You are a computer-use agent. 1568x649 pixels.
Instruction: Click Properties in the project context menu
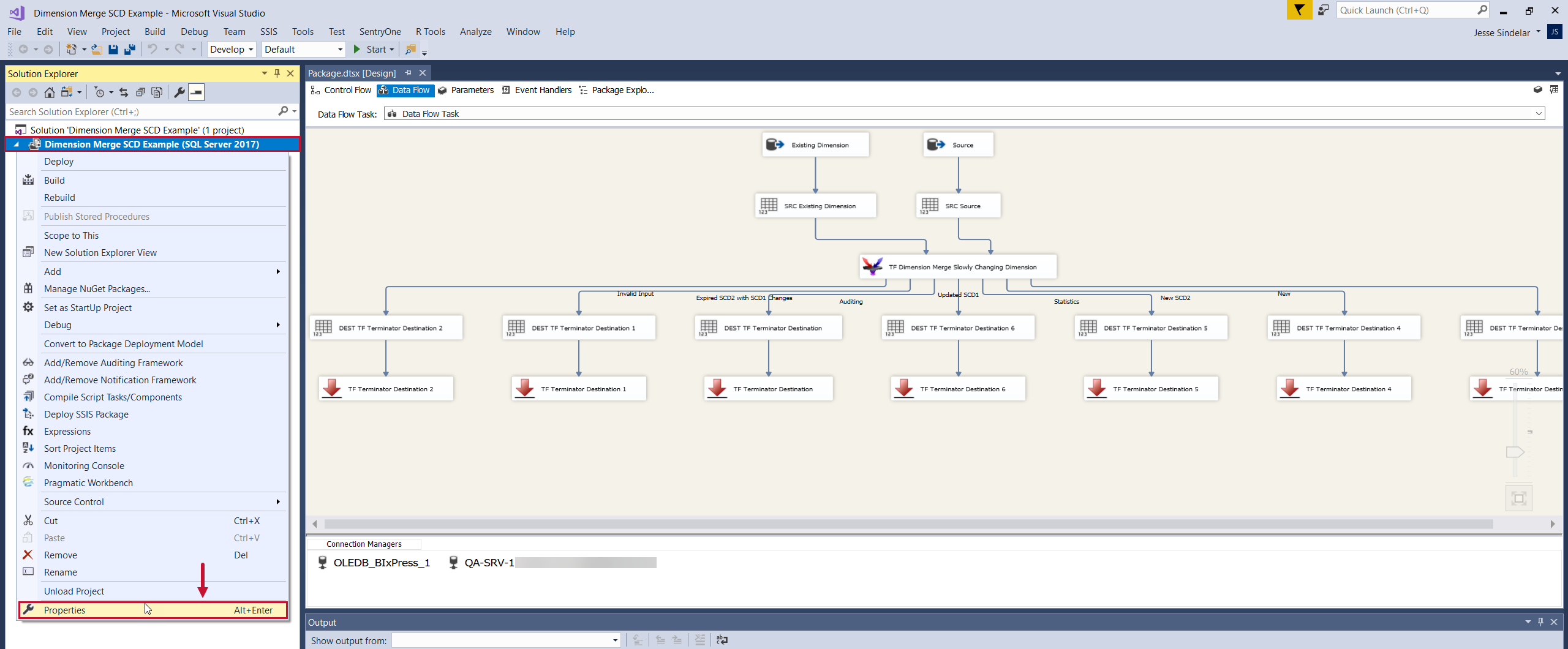point(65,610)
